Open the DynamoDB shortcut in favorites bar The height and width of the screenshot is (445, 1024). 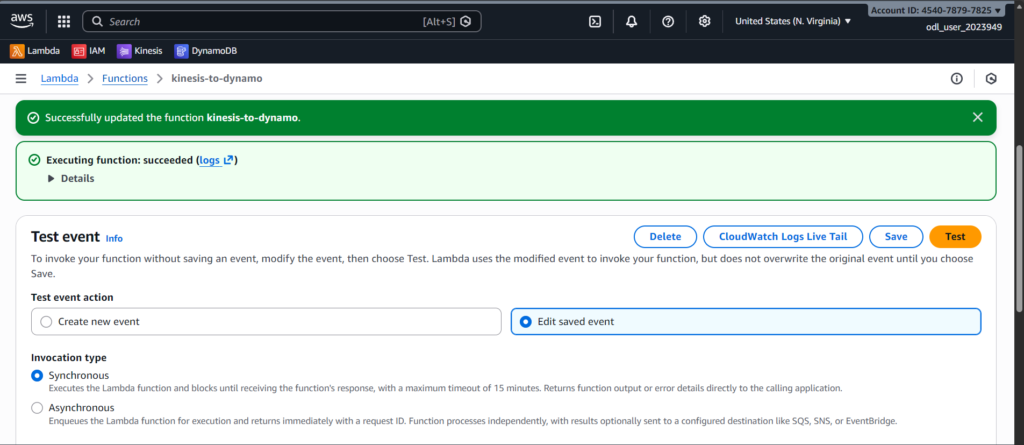tap(206, 50)
